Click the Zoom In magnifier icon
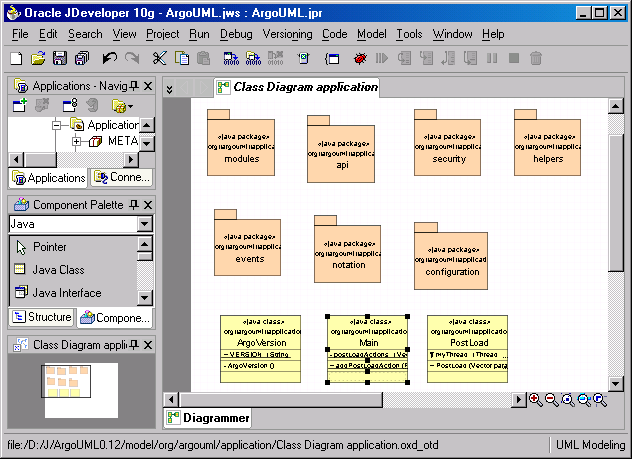 click(536, 400)
